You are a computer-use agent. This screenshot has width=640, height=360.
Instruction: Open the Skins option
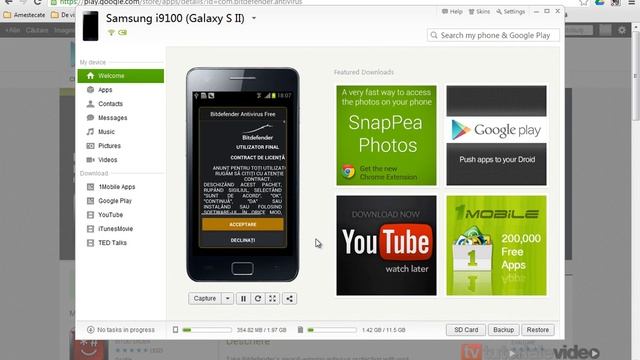point(479,12)
